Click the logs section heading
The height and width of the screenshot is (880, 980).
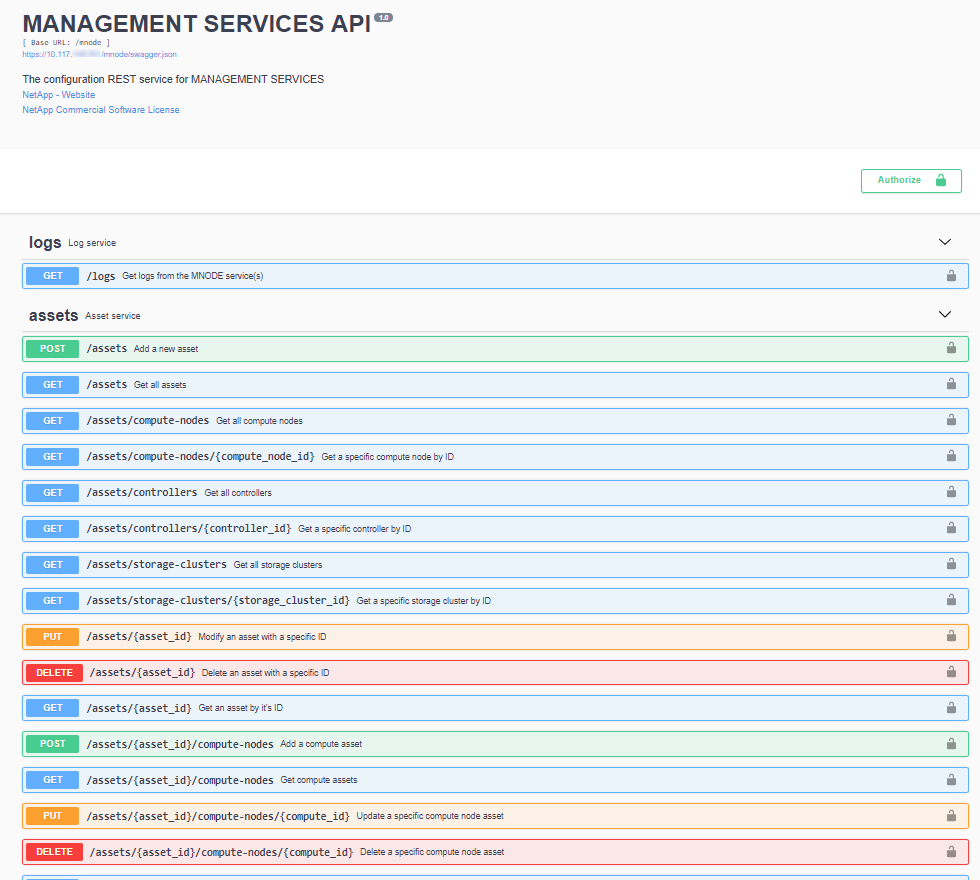pyautogui.click(x=45, y=243)
